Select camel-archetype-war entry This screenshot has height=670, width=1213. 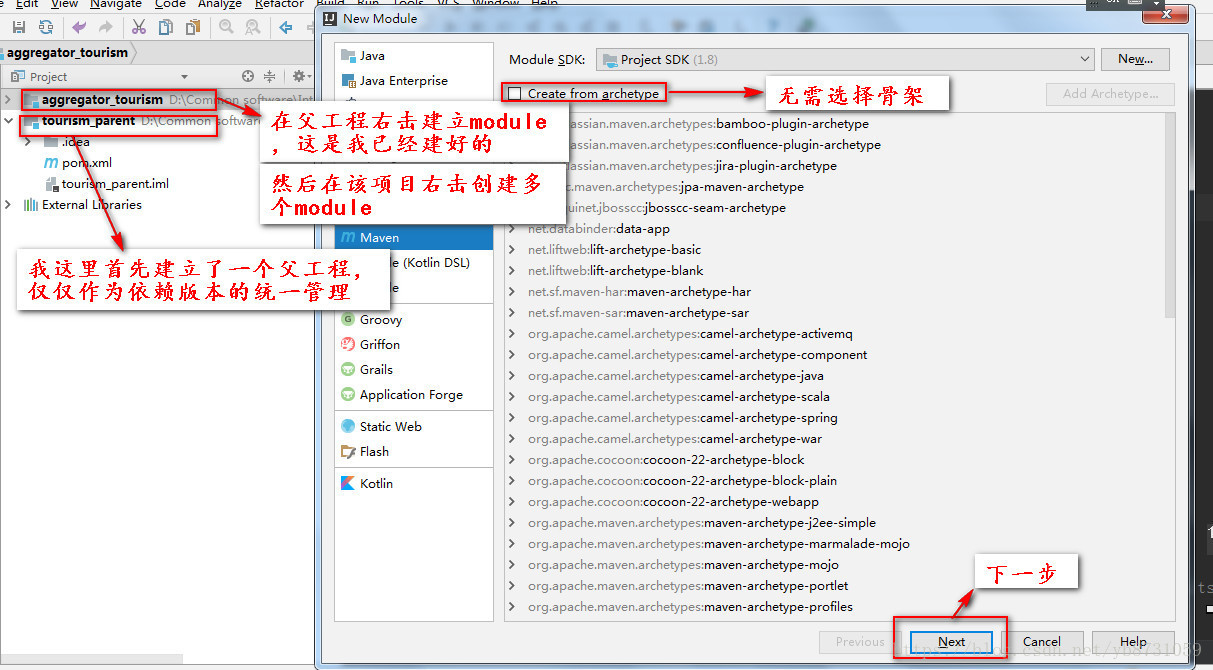coord(675,439)
